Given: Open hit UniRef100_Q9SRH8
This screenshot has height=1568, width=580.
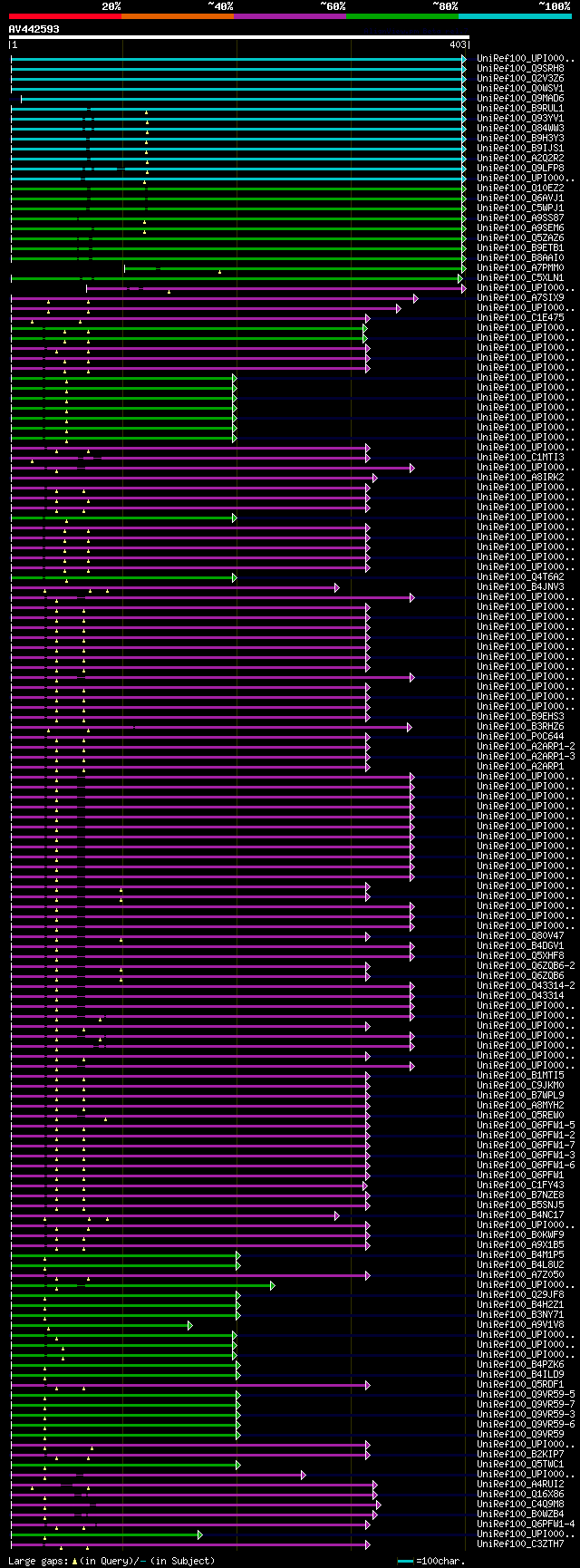Looking at the screenshot, I should 520,68.
